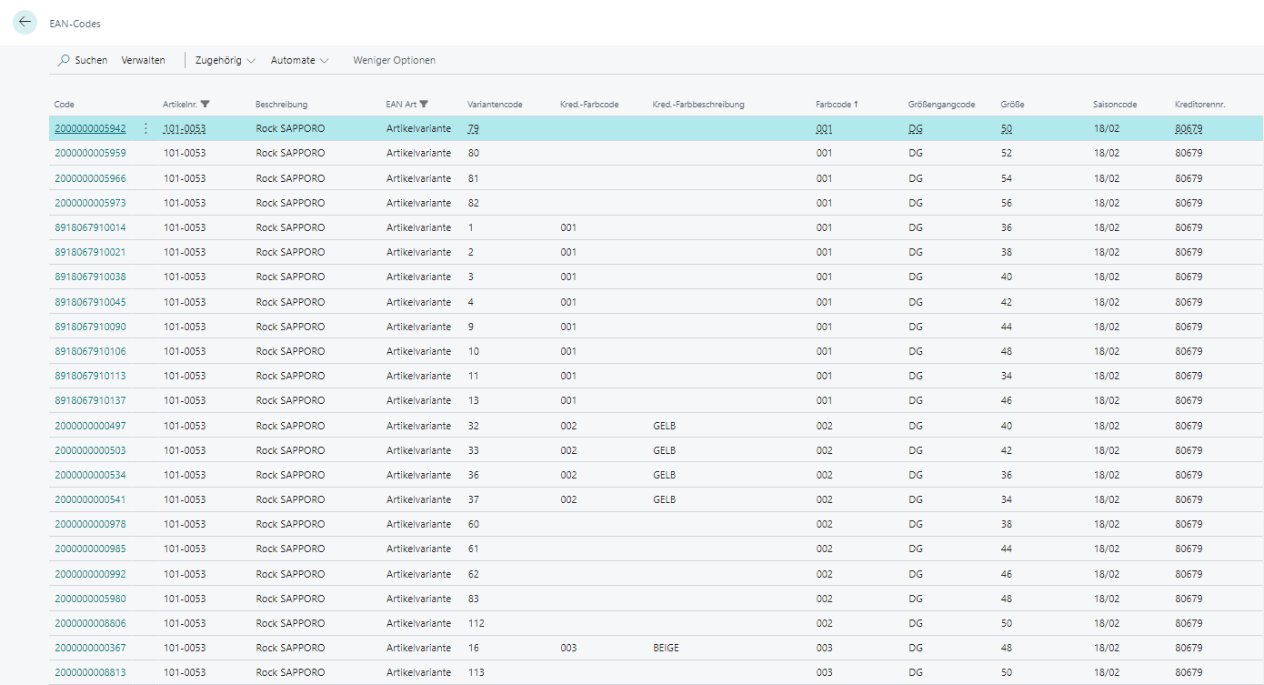The height and width of the screenshot is (685, 1264).
Task: Select the BEIGE color description cell
Action: tap(666, 648)
